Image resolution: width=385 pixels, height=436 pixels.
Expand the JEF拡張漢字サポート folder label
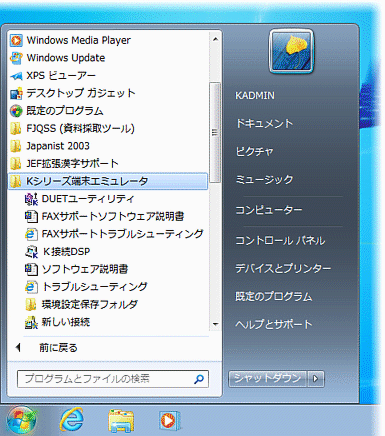click(72, 164)
